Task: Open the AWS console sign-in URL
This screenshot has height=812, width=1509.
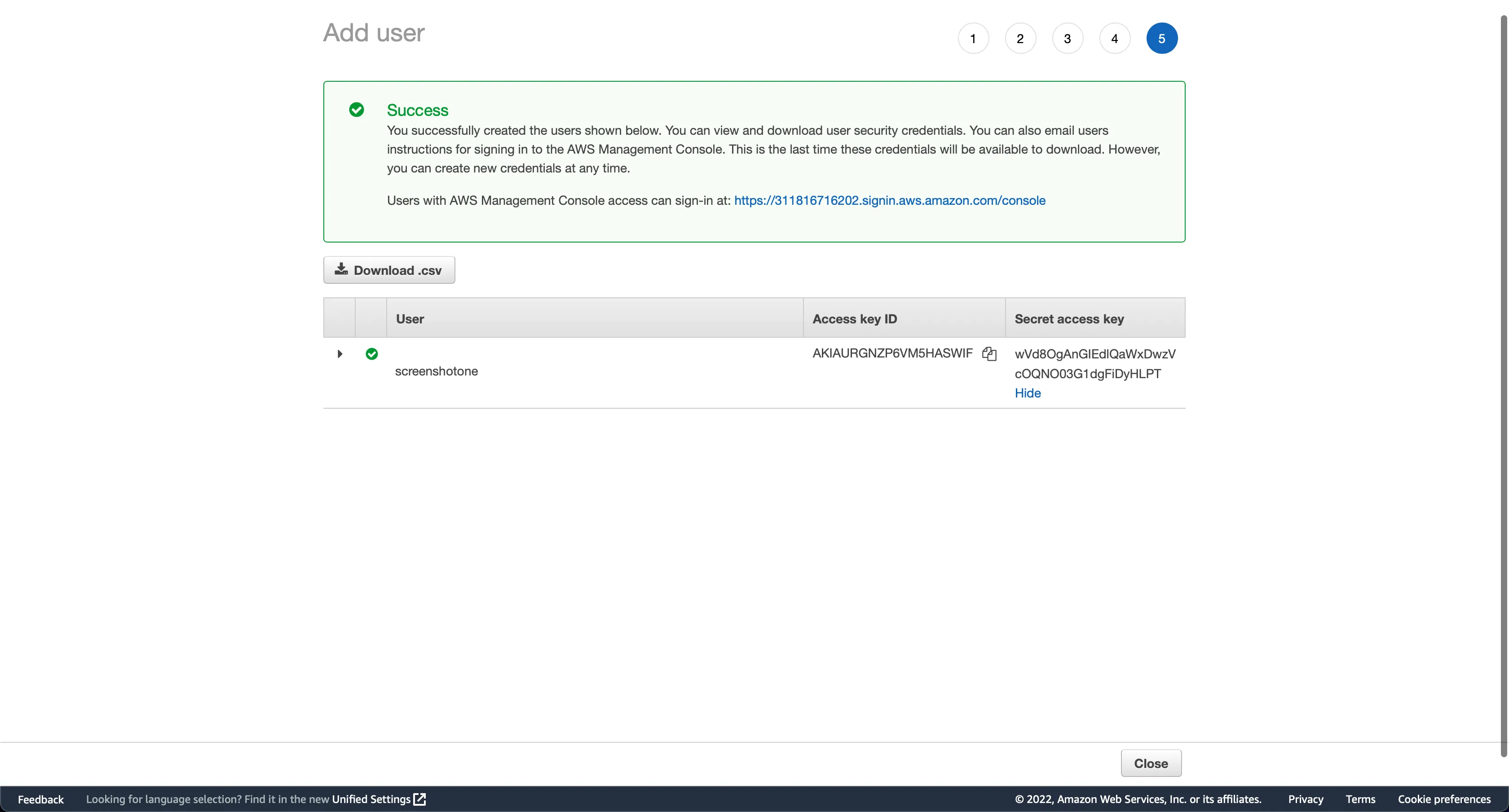Action: [x=889, y=200]
